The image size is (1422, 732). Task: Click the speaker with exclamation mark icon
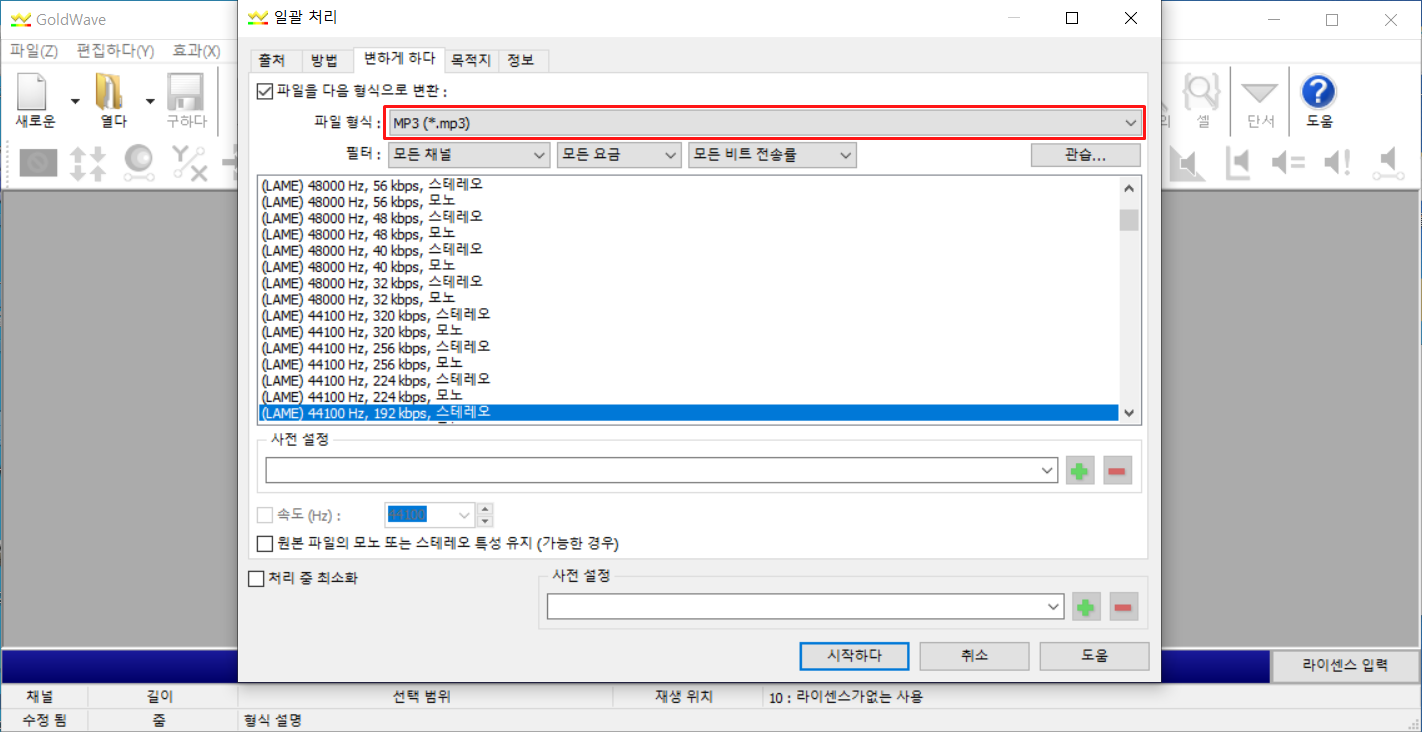tap(1338, 162)
